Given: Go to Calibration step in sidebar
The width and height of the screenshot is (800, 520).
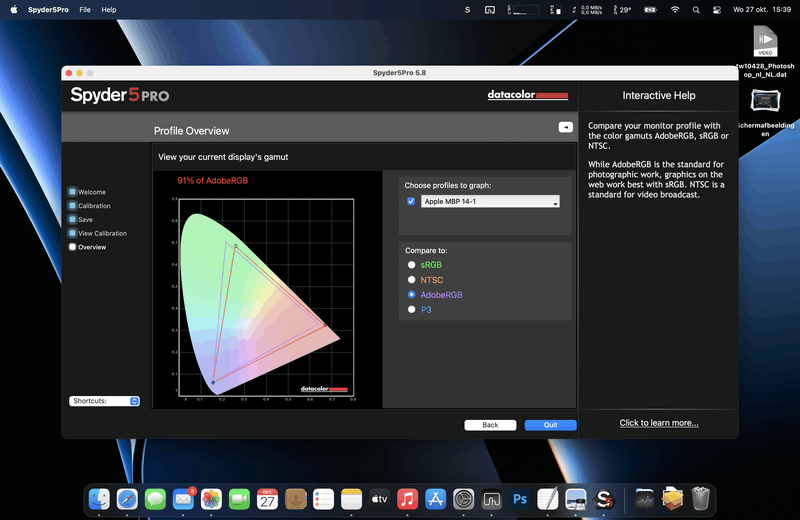Looking at the screenshot, I should click(x=90, y=206).
